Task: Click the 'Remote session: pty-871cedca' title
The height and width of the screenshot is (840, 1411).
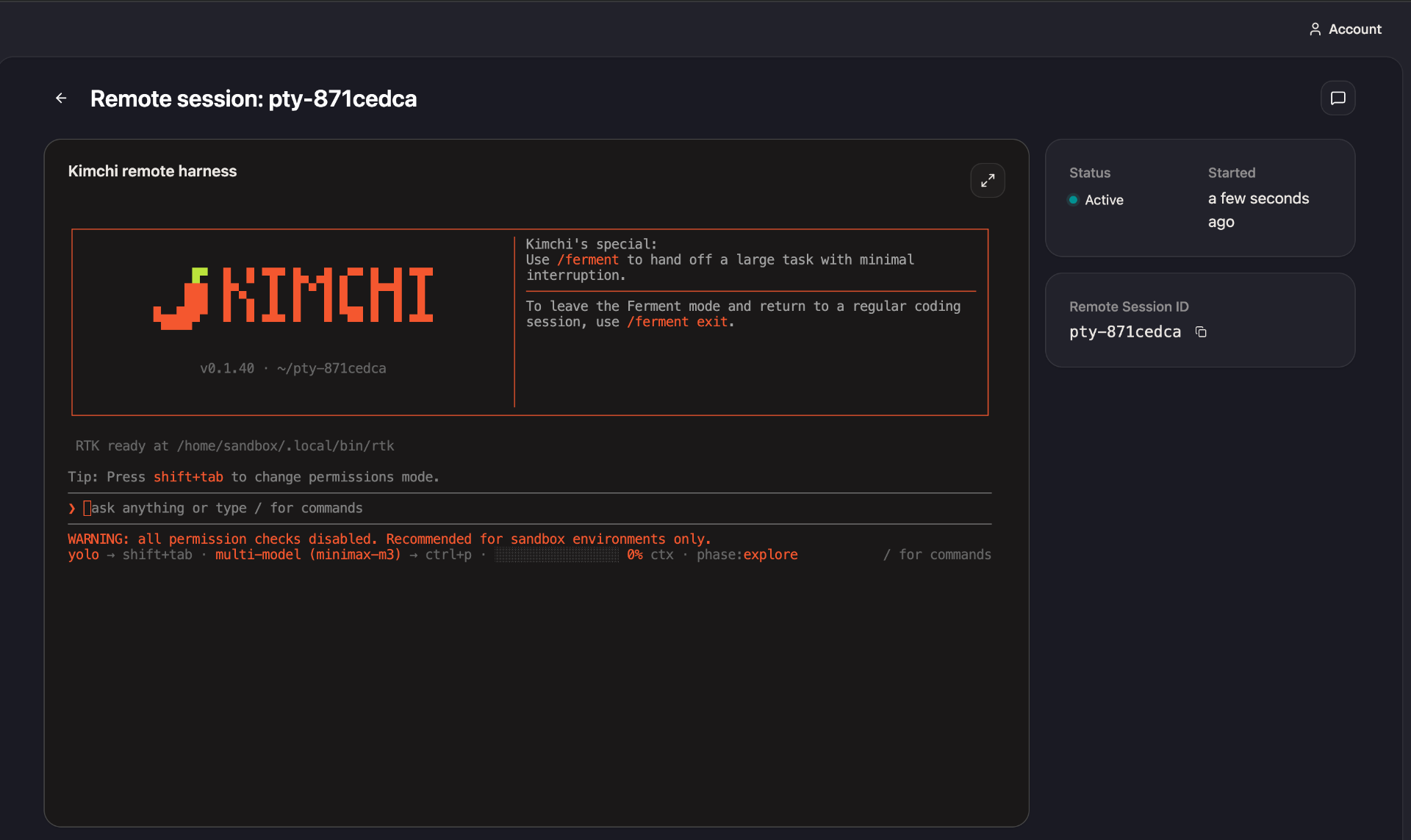Action: (x=254, y=98)
